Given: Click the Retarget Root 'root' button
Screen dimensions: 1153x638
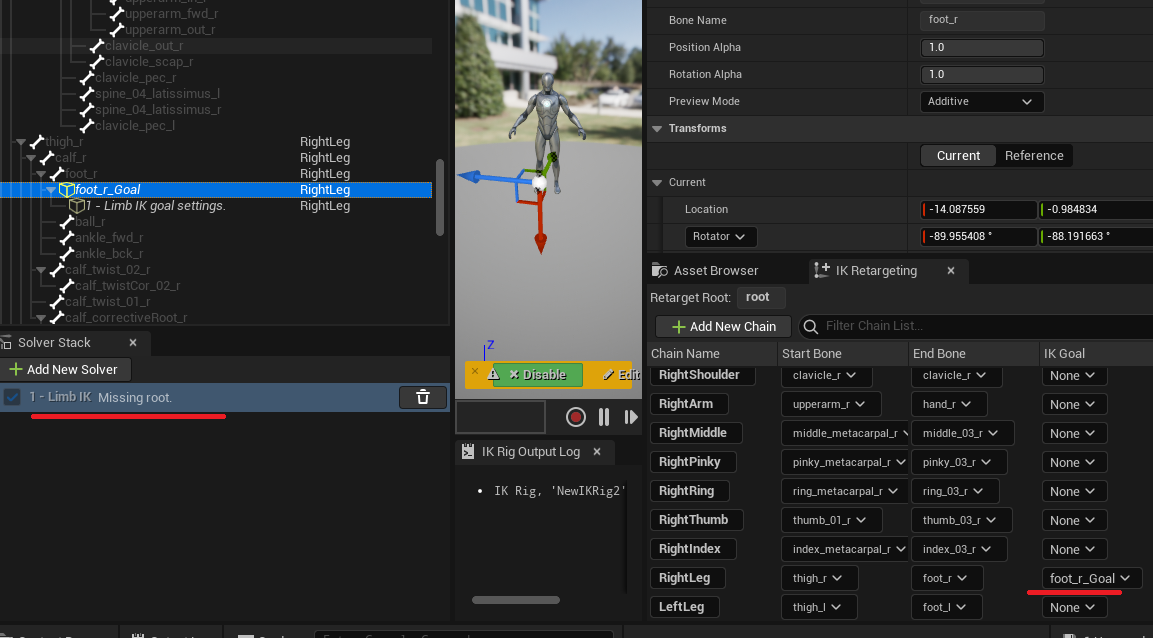Looking at the screenshot, I should [x=761, y=298].
